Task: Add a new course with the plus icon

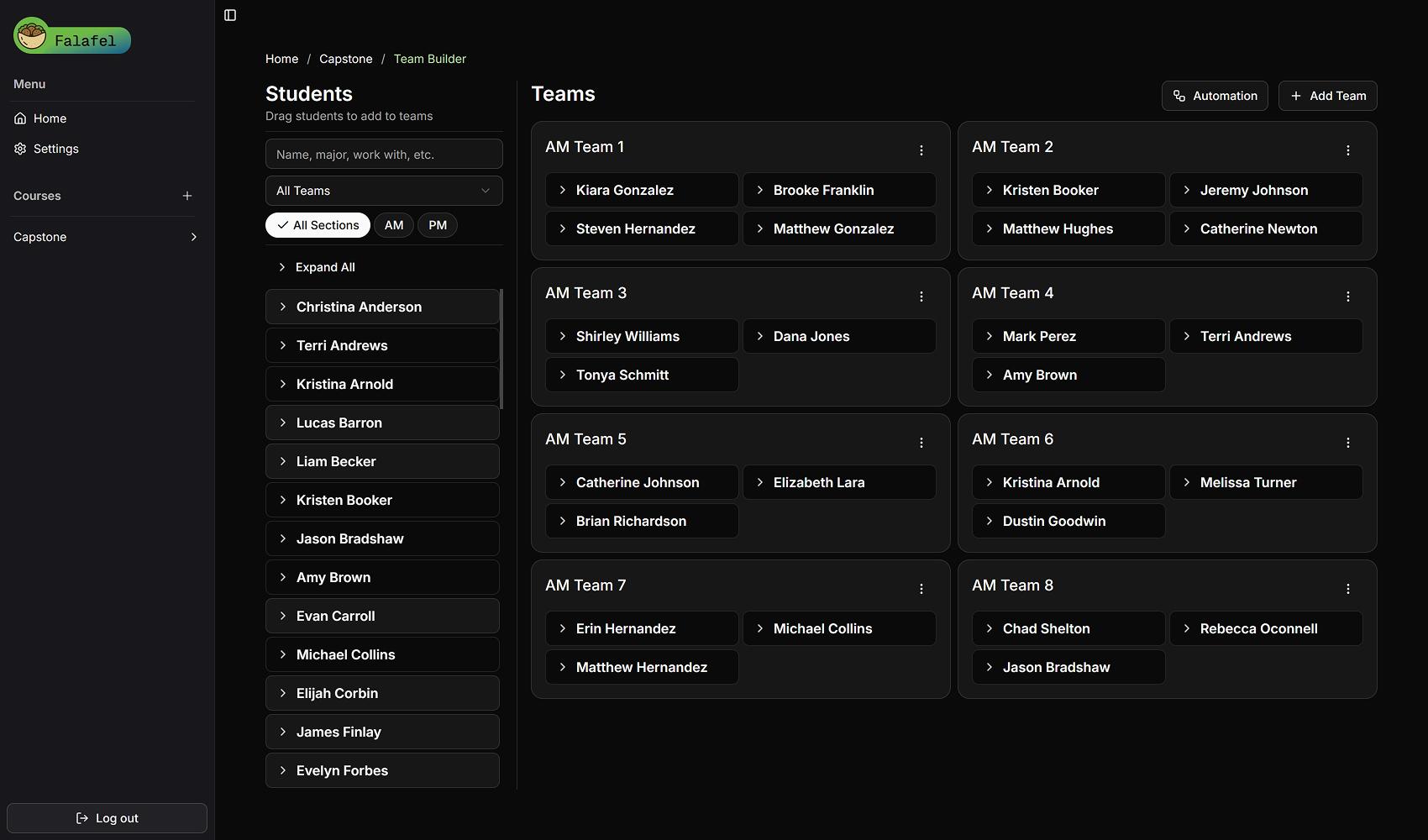Action: coord(187,196)
